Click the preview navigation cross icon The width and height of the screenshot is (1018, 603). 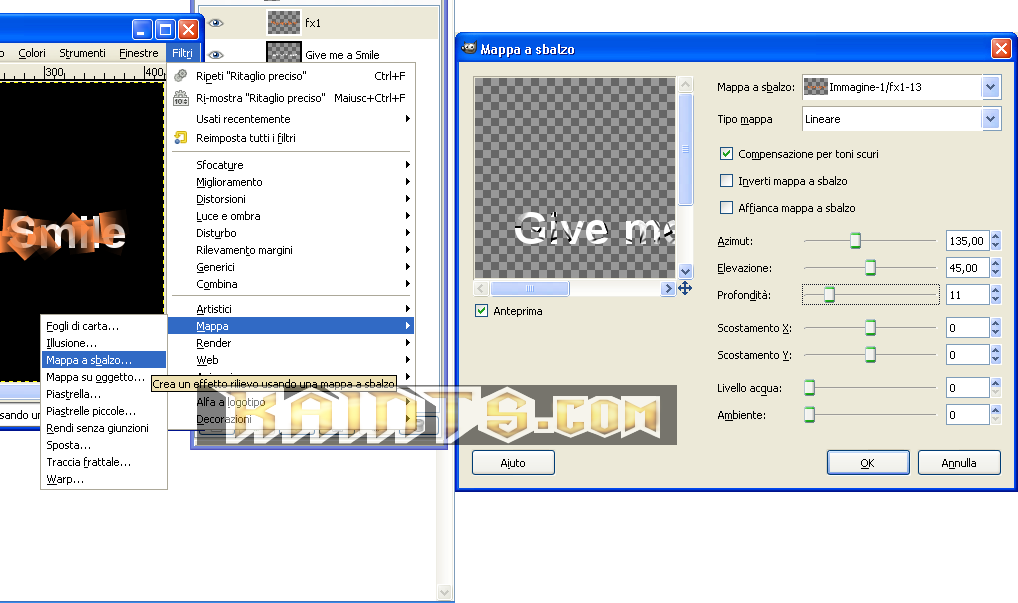point(685,288)
